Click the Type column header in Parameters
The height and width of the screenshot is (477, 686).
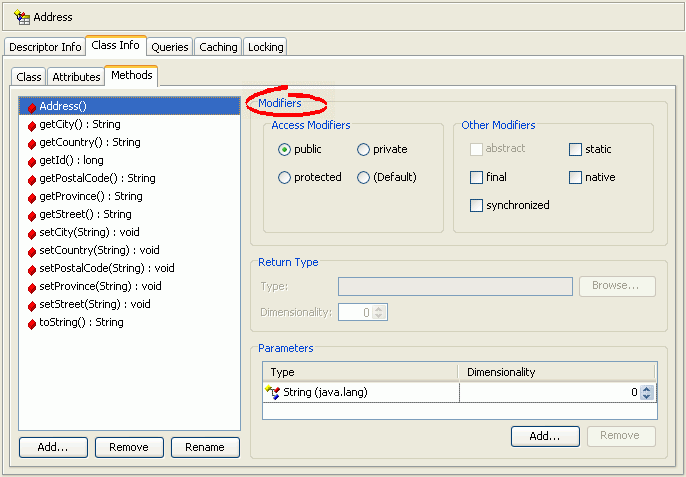point(360,372)
